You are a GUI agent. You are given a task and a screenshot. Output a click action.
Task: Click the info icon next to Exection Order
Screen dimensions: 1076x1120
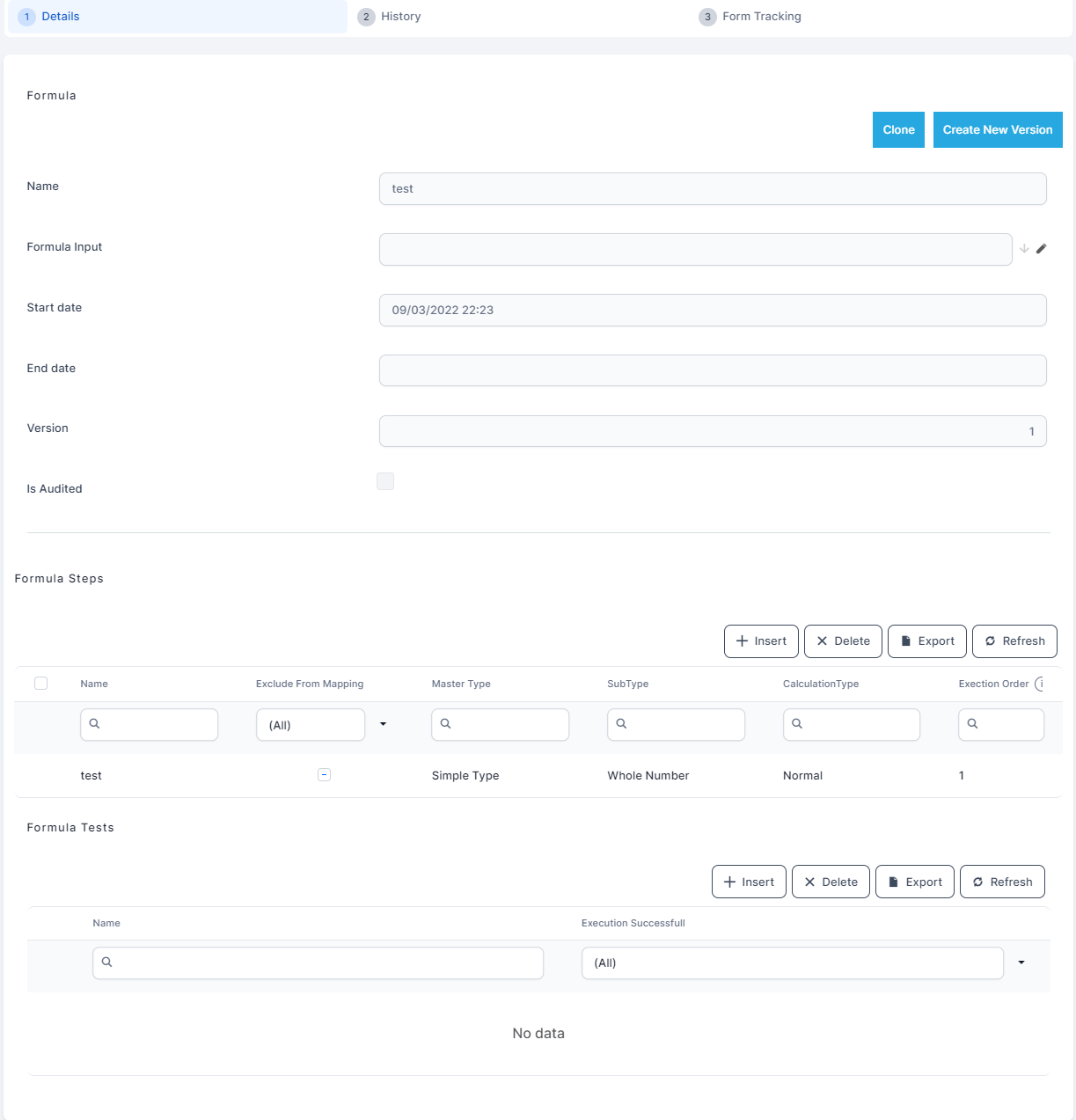[x=1040, y=684]
